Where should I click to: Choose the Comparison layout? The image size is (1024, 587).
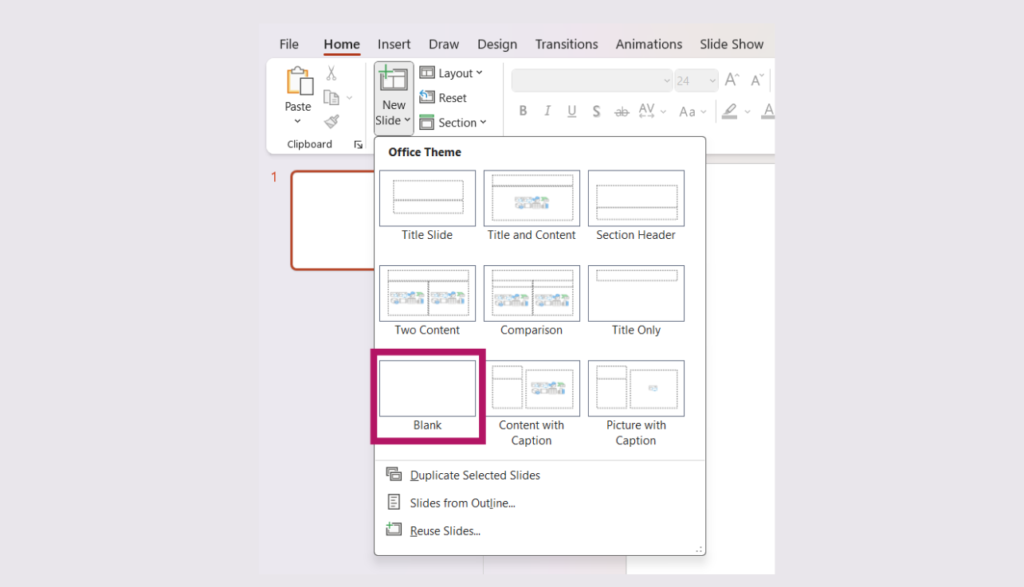point(532,301)
